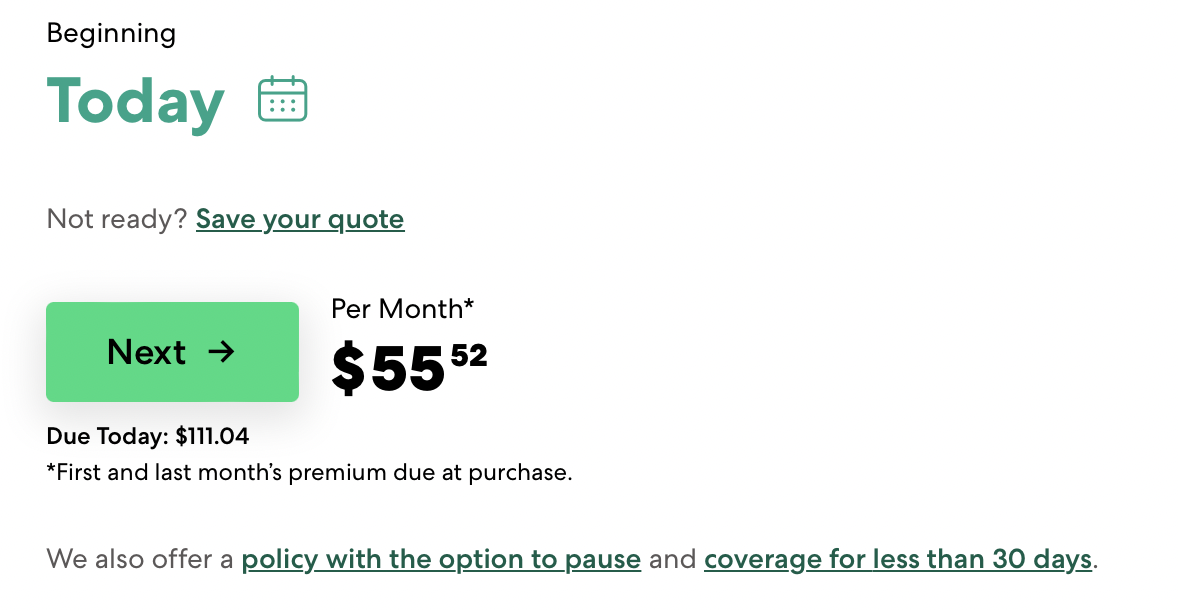Click the 'Due Today' label

[108, 436]
